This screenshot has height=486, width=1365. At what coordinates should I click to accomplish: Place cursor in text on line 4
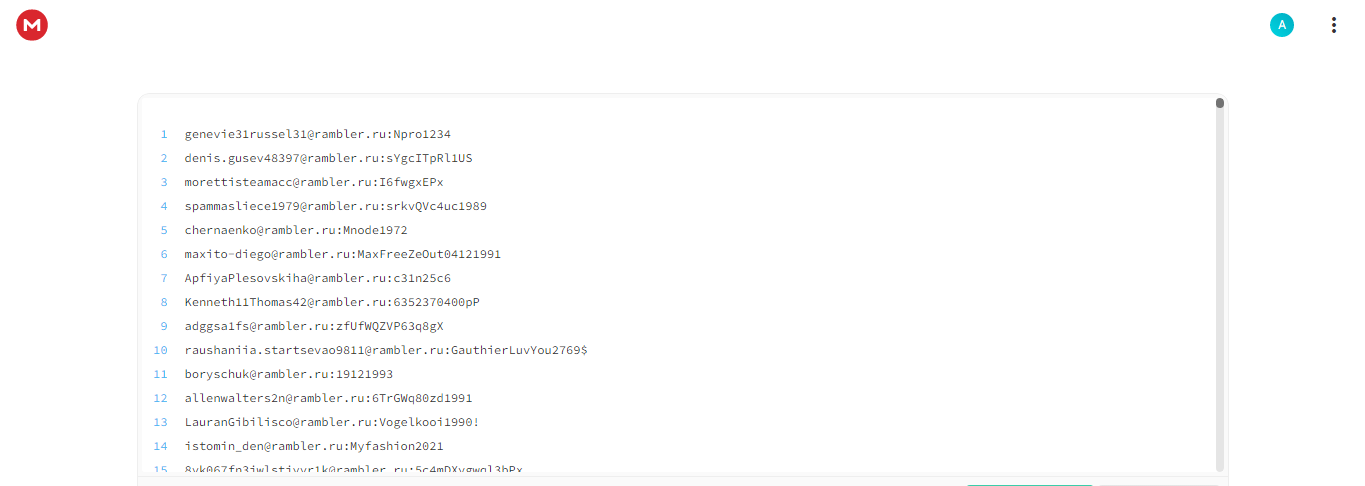(336, 206)
